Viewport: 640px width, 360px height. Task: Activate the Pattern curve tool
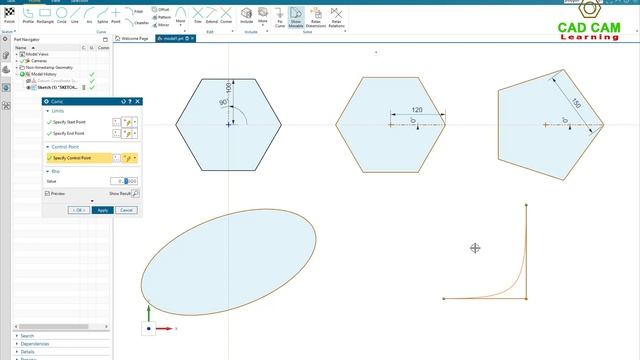(162, 17)
